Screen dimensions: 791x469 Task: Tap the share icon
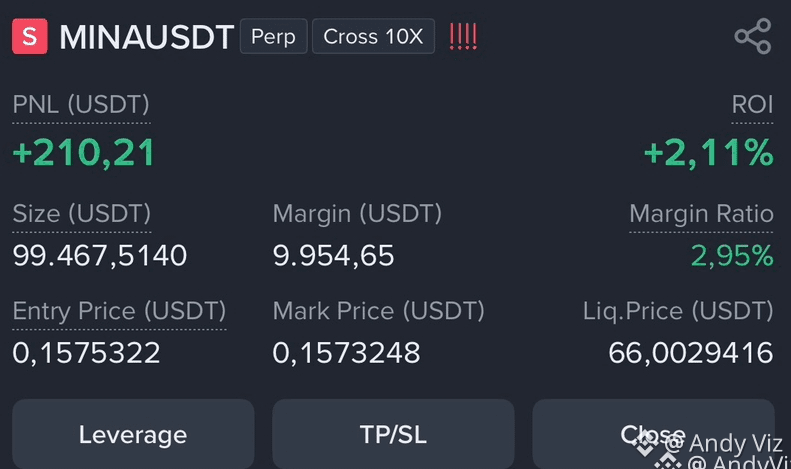point(753,36)
